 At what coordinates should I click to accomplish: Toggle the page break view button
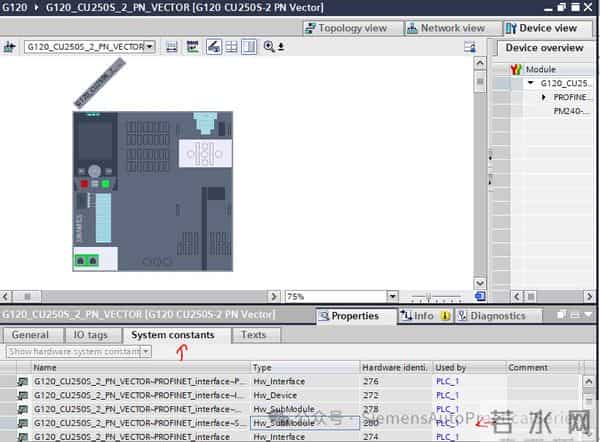tap(248, 47)
